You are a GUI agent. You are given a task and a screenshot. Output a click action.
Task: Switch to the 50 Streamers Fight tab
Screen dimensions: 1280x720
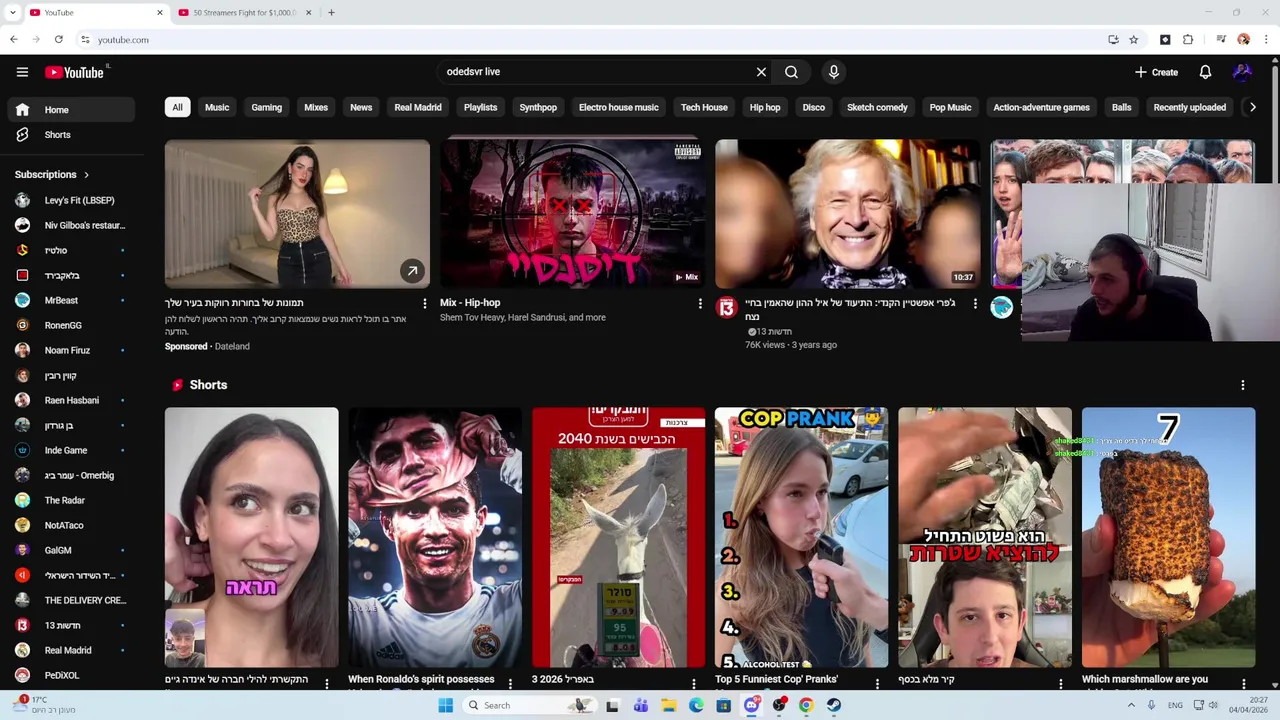pos(245,13)
